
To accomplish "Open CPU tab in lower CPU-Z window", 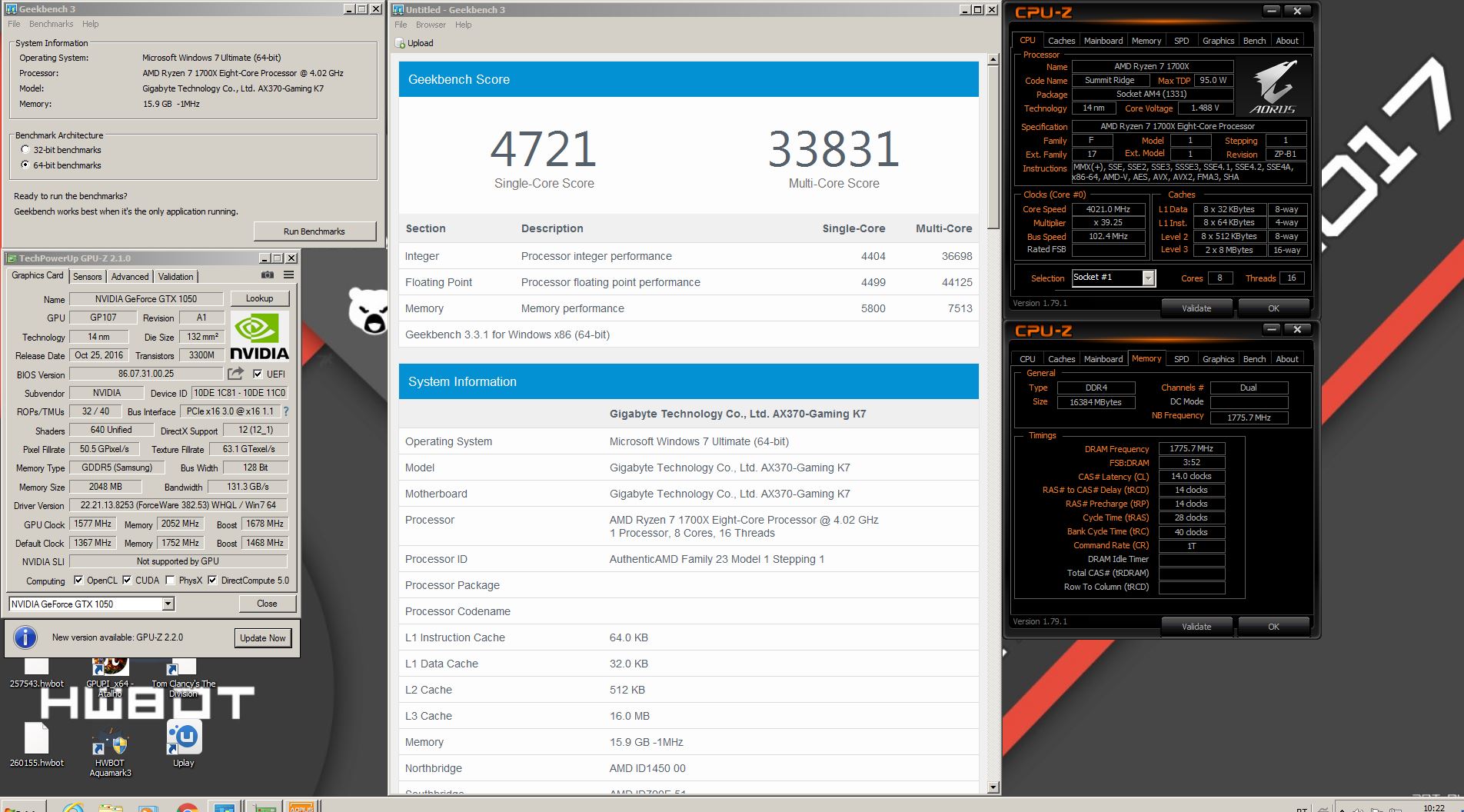I will pos(1027,359).
